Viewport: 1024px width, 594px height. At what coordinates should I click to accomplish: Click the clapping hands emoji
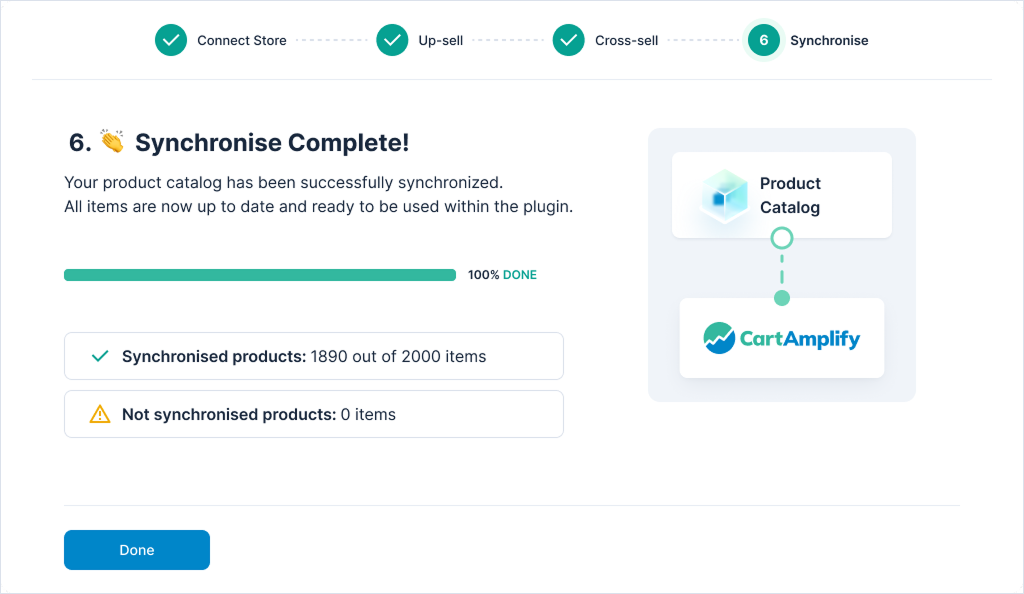tap(113, 143)
